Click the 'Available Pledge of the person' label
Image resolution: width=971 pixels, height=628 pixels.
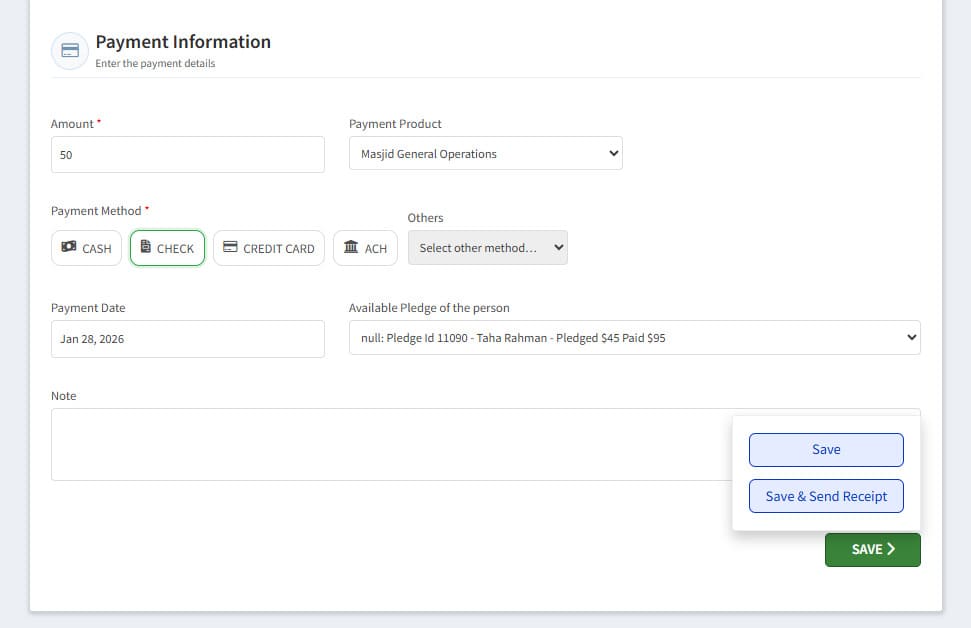click(x=429, y=308)
